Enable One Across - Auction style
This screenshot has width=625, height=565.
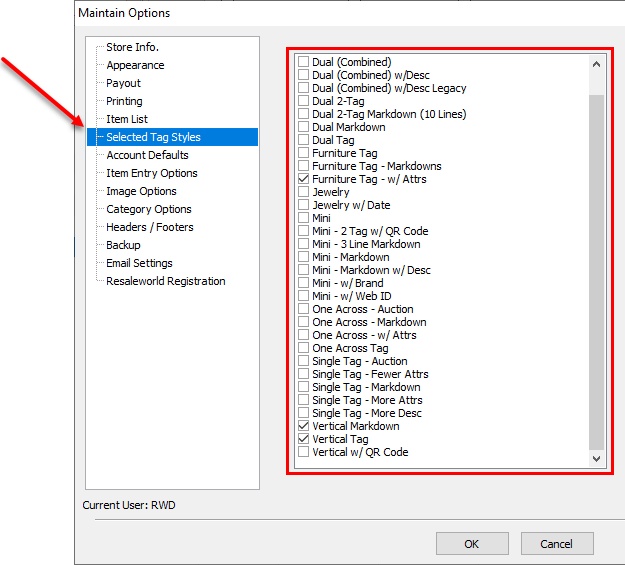(303, 309)
